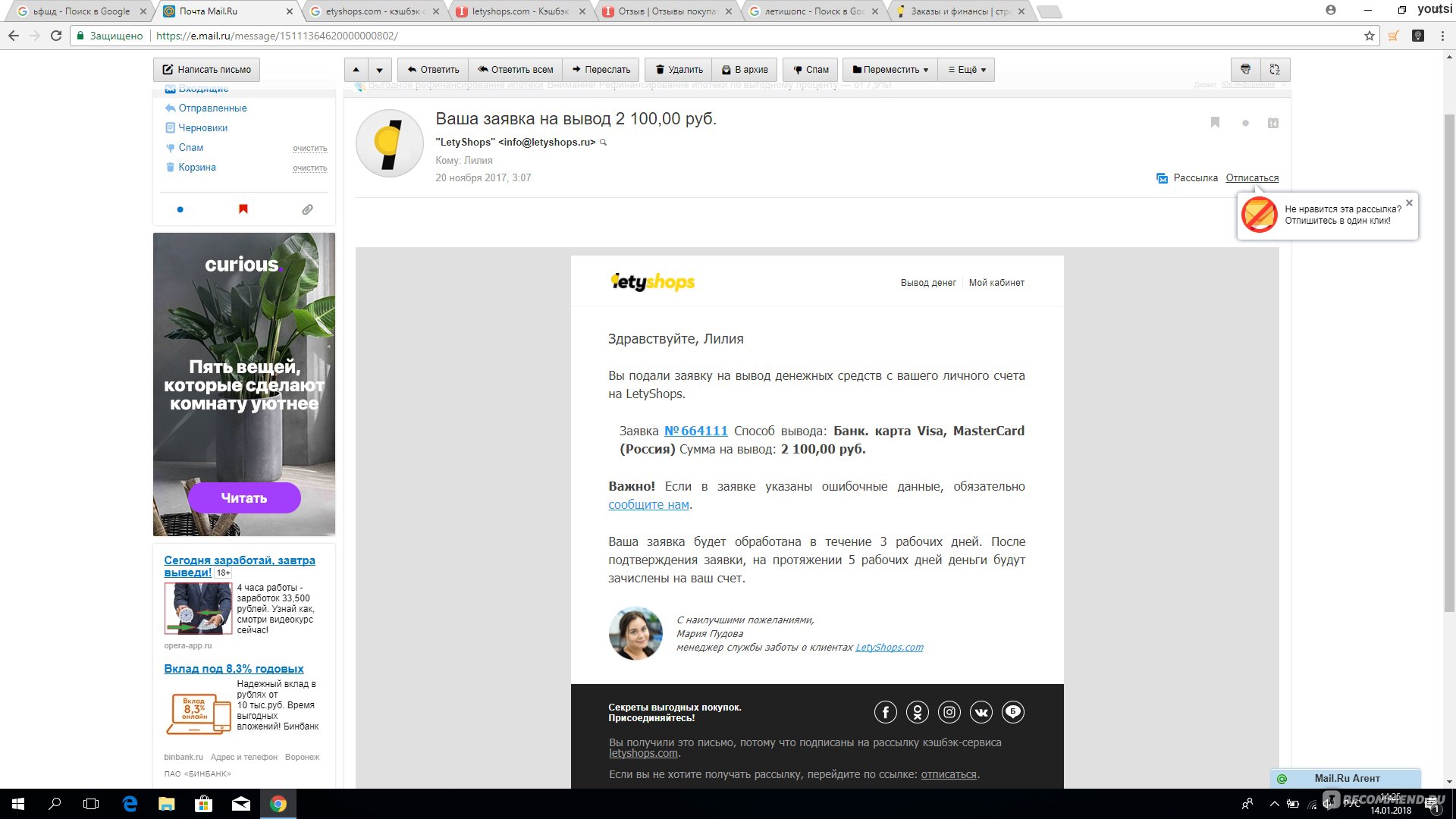The image size is (1456, 819).
Task: Open the Отправленные folder
Action: click(x=212, y=108)
